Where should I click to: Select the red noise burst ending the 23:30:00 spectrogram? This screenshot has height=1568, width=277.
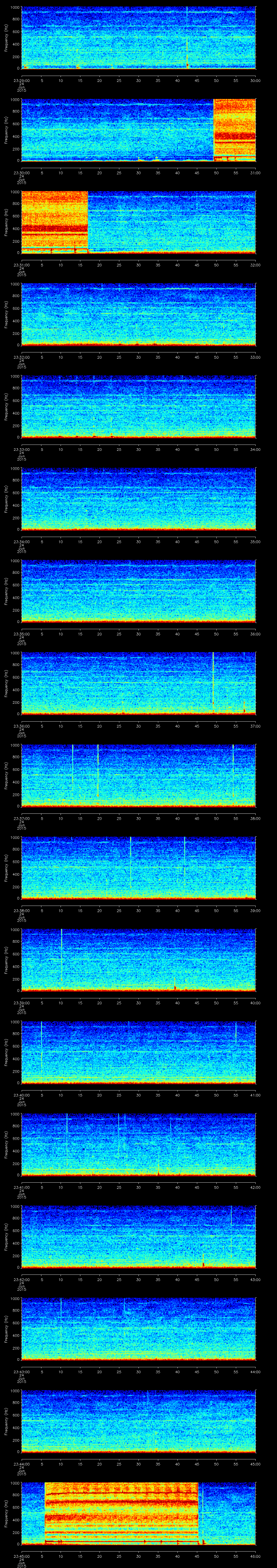234,130
